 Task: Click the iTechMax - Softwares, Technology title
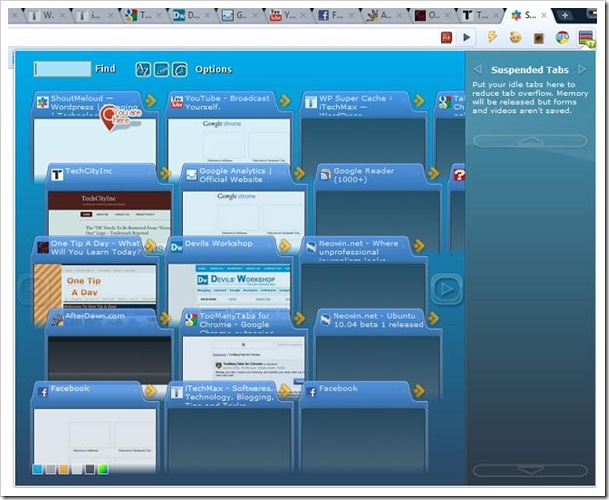pyautogui.click(x=229, y=394)
